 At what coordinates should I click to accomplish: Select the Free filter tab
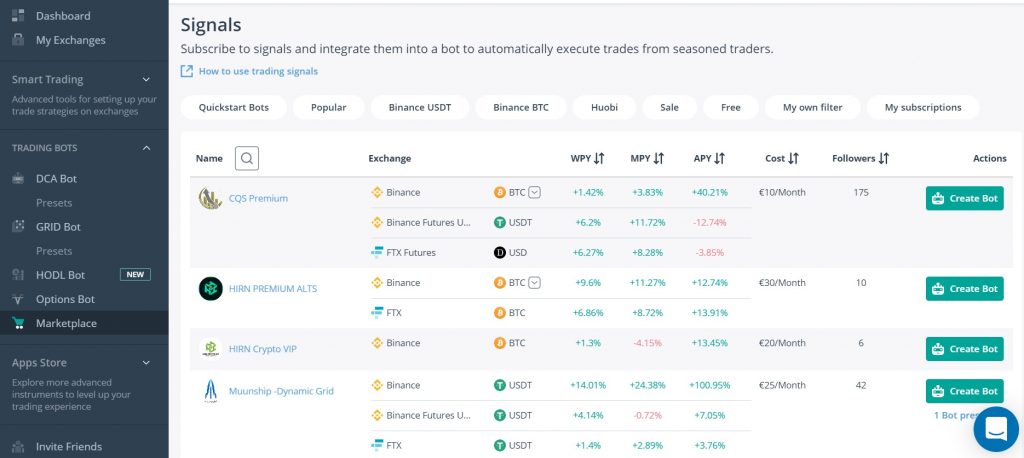730,107
